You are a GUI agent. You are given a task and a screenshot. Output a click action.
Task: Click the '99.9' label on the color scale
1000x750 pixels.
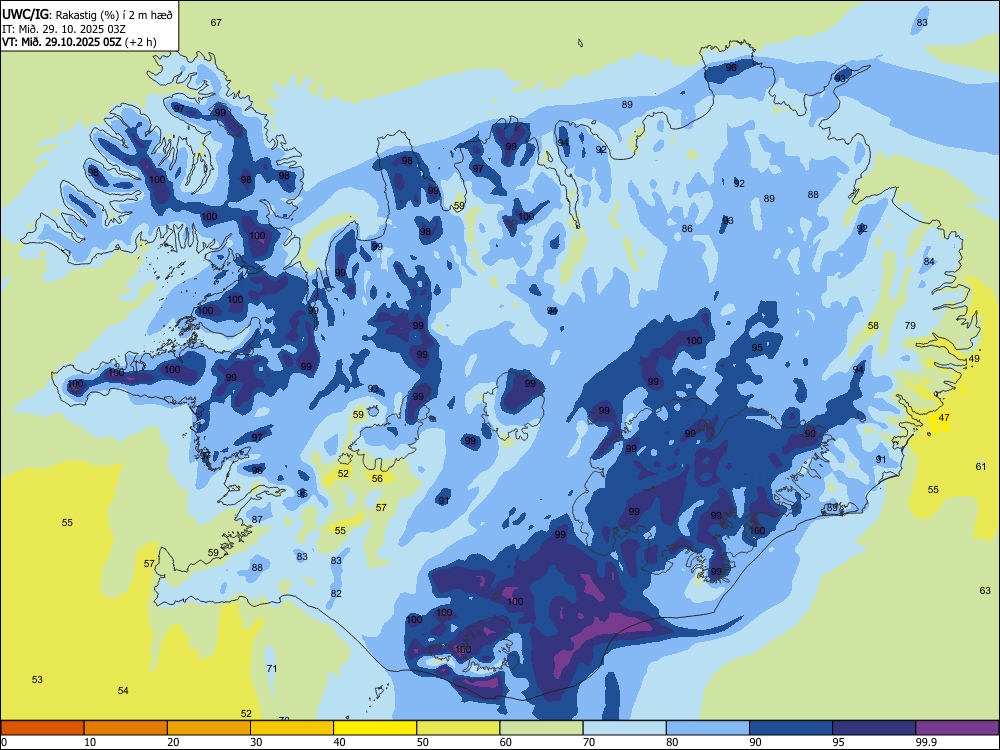tap(925, 742)
